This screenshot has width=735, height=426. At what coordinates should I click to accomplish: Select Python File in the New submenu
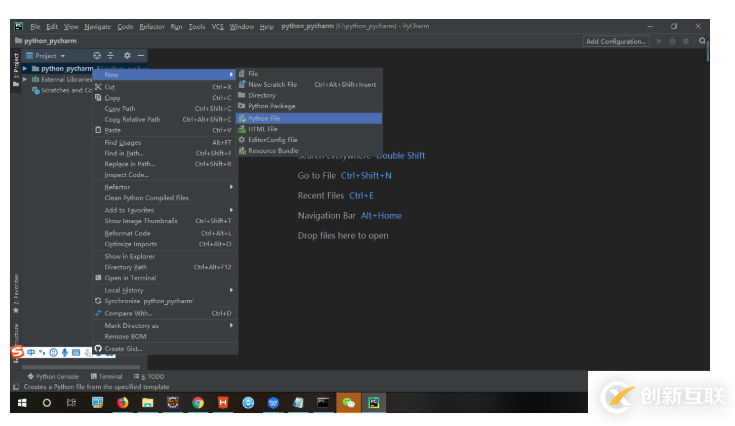click(x=264, y=118)
